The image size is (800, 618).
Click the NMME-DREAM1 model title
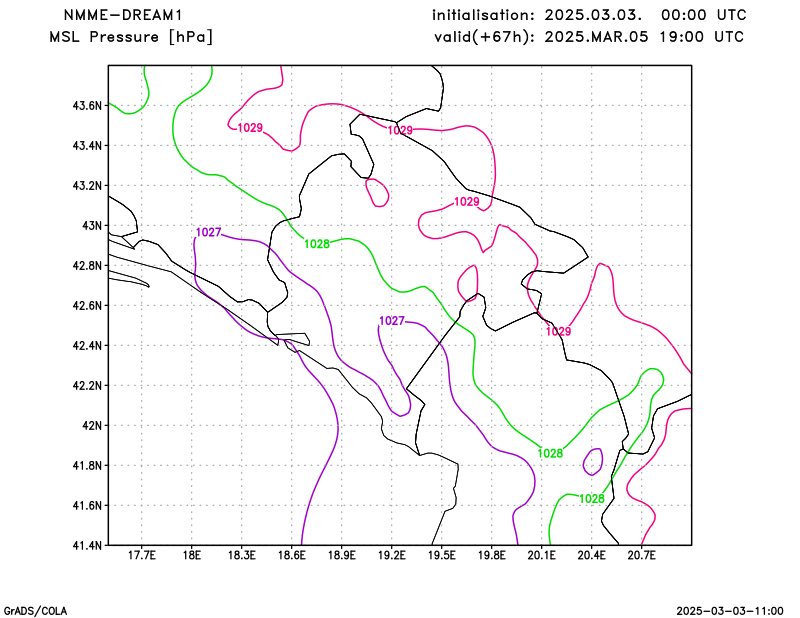coord(123,15)
